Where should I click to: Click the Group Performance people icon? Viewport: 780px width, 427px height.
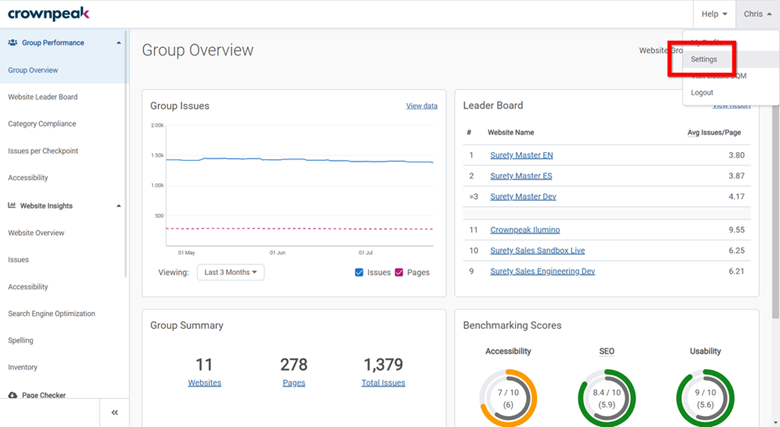[12, 42]
